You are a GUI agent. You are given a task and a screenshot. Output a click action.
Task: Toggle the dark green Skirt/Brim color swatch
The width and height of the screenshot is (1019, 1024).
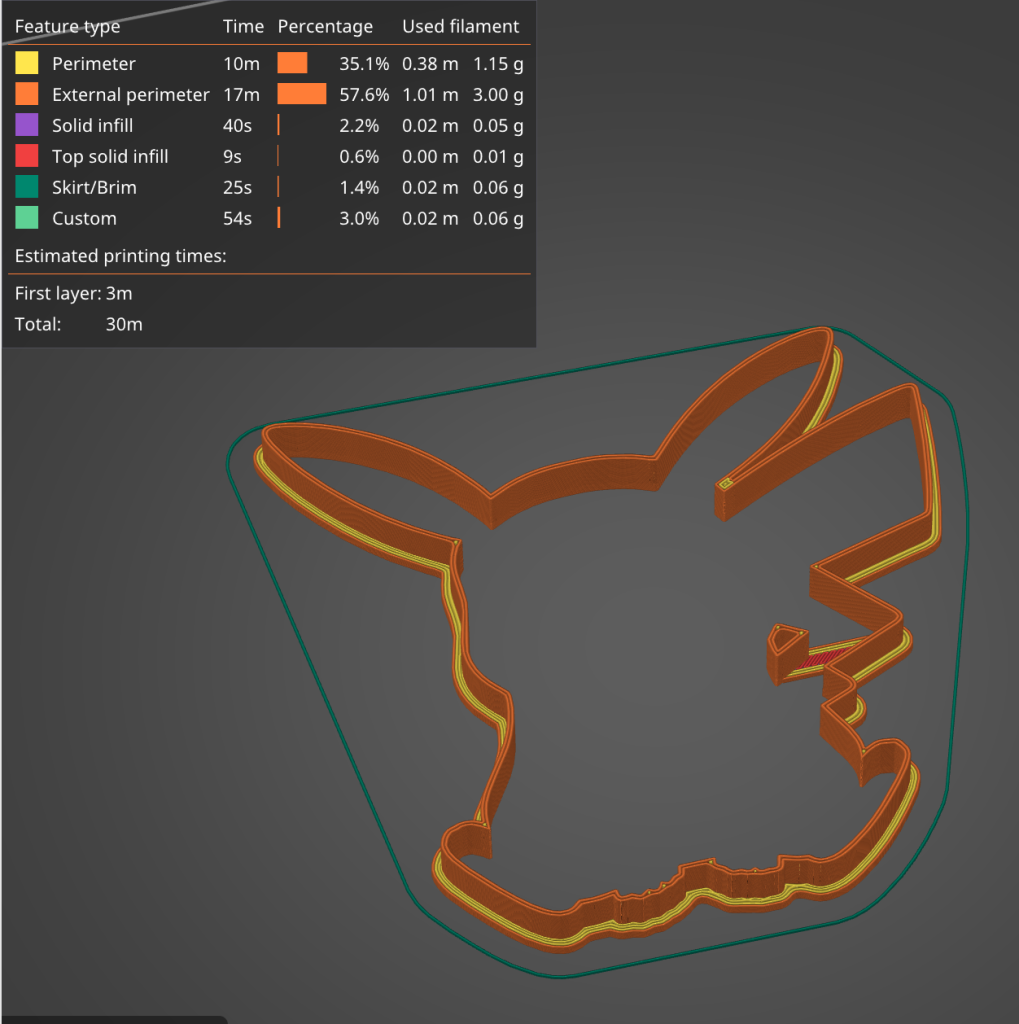tap(27, 187)
